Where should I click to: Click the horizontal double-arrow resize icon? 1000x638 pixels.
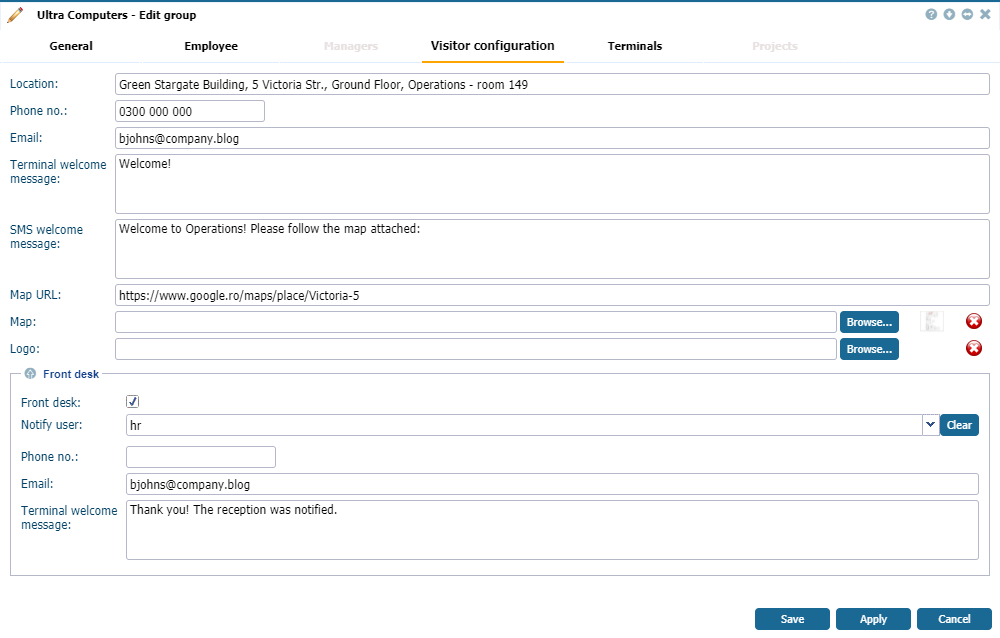click(967, 15)
